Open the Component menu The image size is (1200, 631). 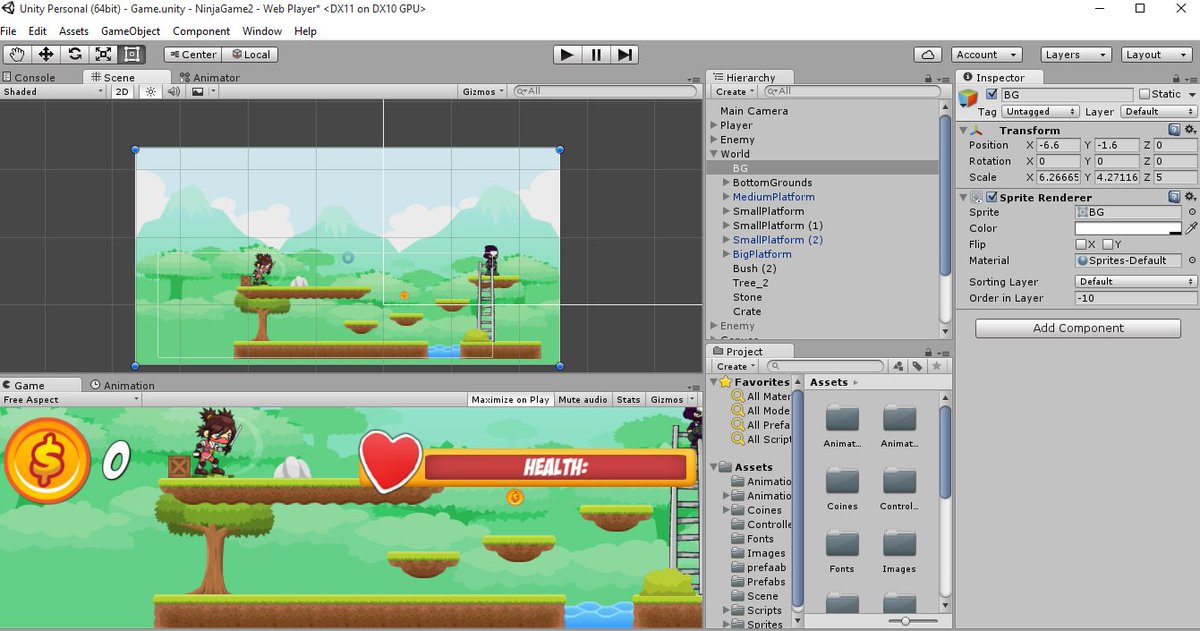(x=201, y=31)
